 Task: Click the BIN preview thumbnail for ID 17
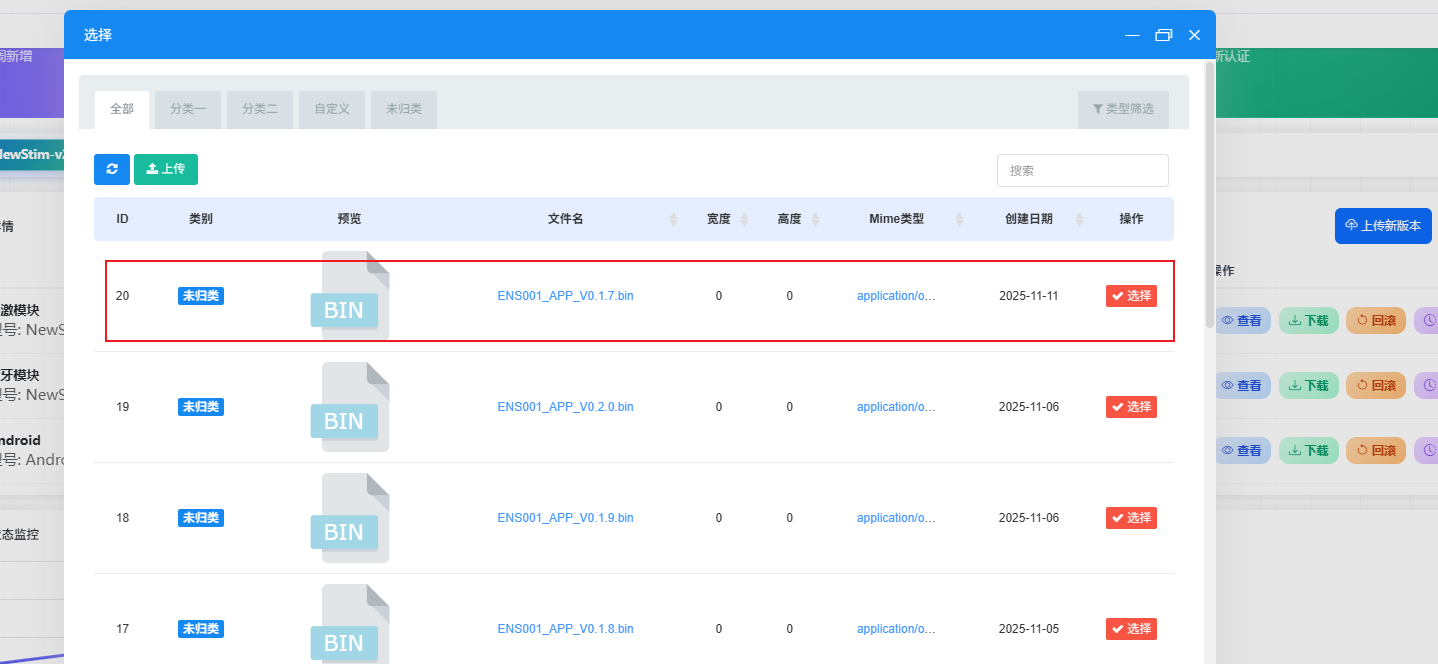click(x=349, y=624)
